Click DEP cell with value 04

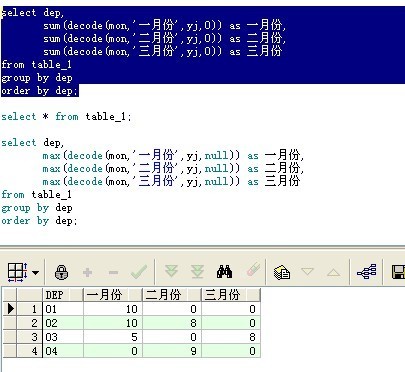(x=63, y=351)
